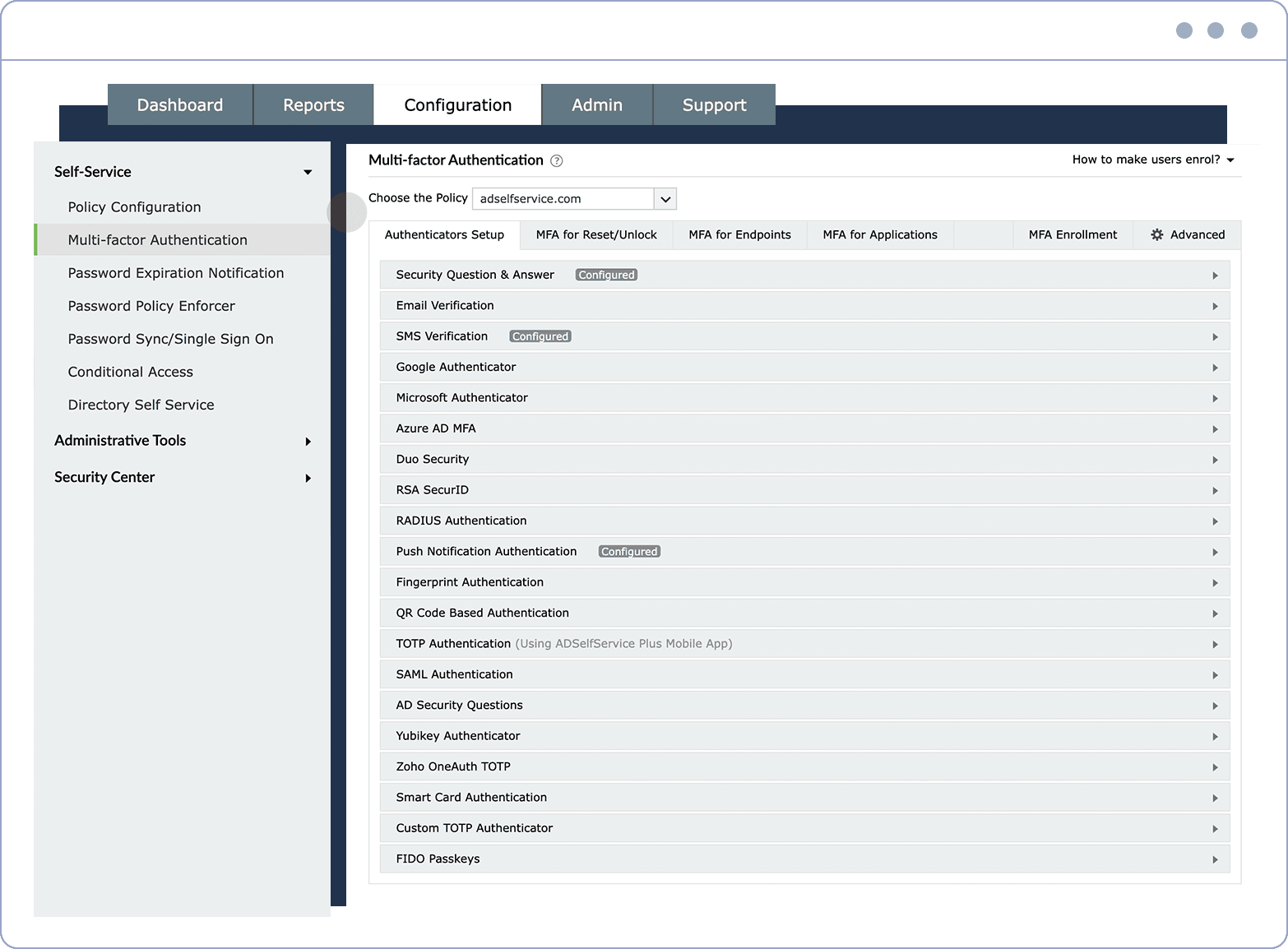Open the Support tab

[715, 105]
